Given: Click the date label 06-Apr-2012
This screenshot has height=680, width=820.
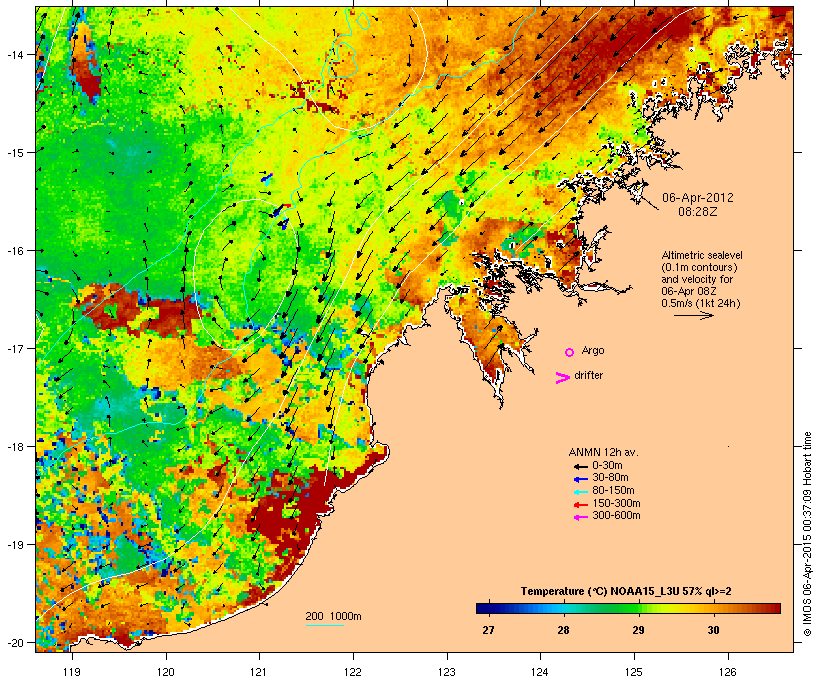Looking at the screenshot, I should (x=698, y=198).
